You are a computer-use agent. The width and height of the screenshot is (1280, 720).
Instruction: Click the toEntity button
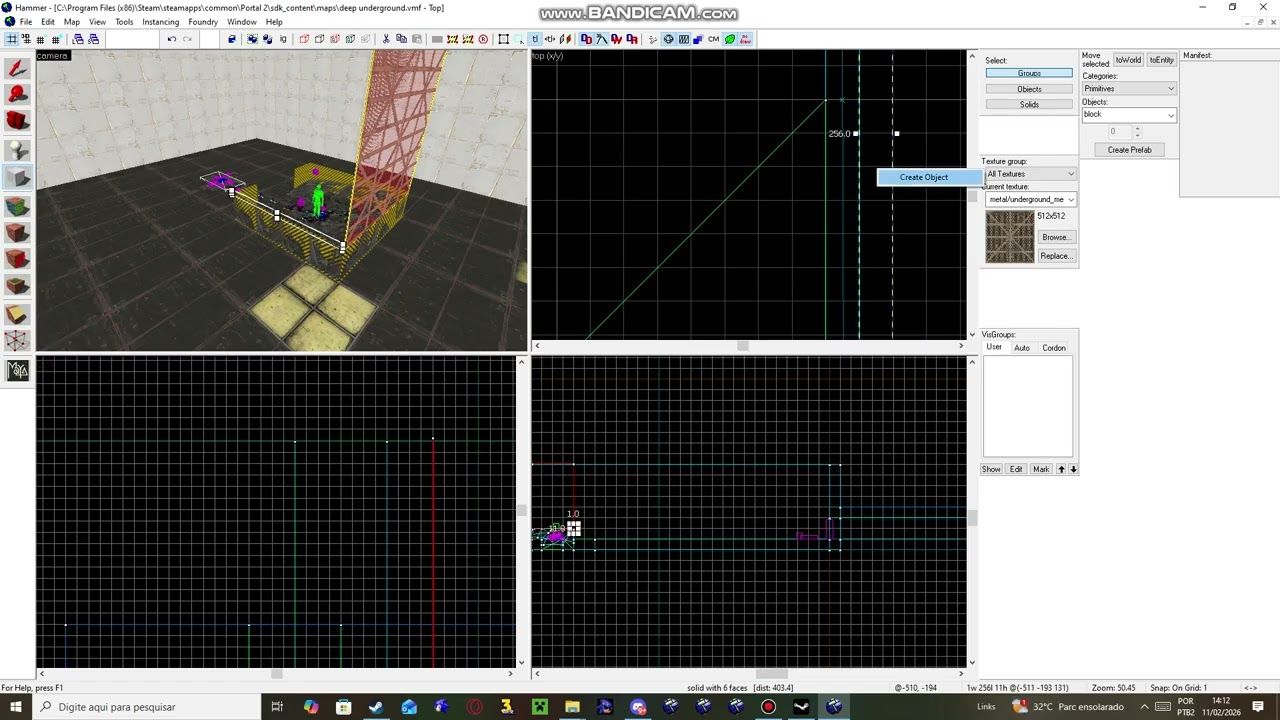1161,60
